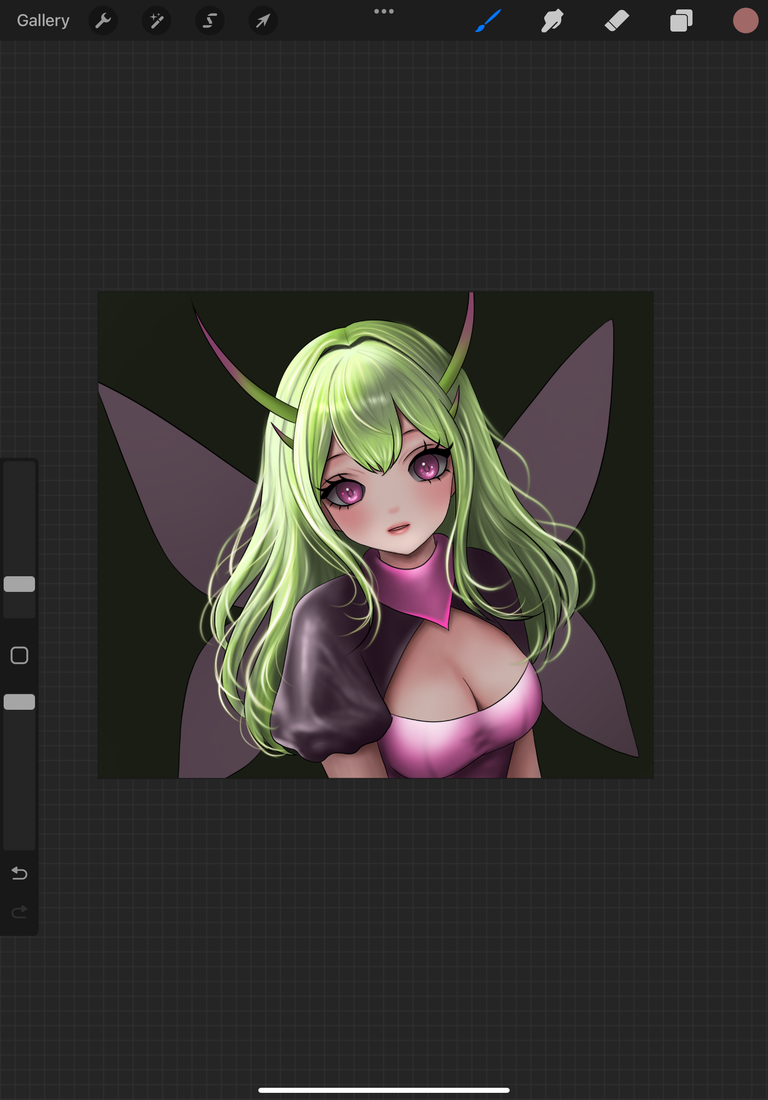Open the active color picker circle
Viewport: 768px width, 1100px height.
click(x=746, y=20)
